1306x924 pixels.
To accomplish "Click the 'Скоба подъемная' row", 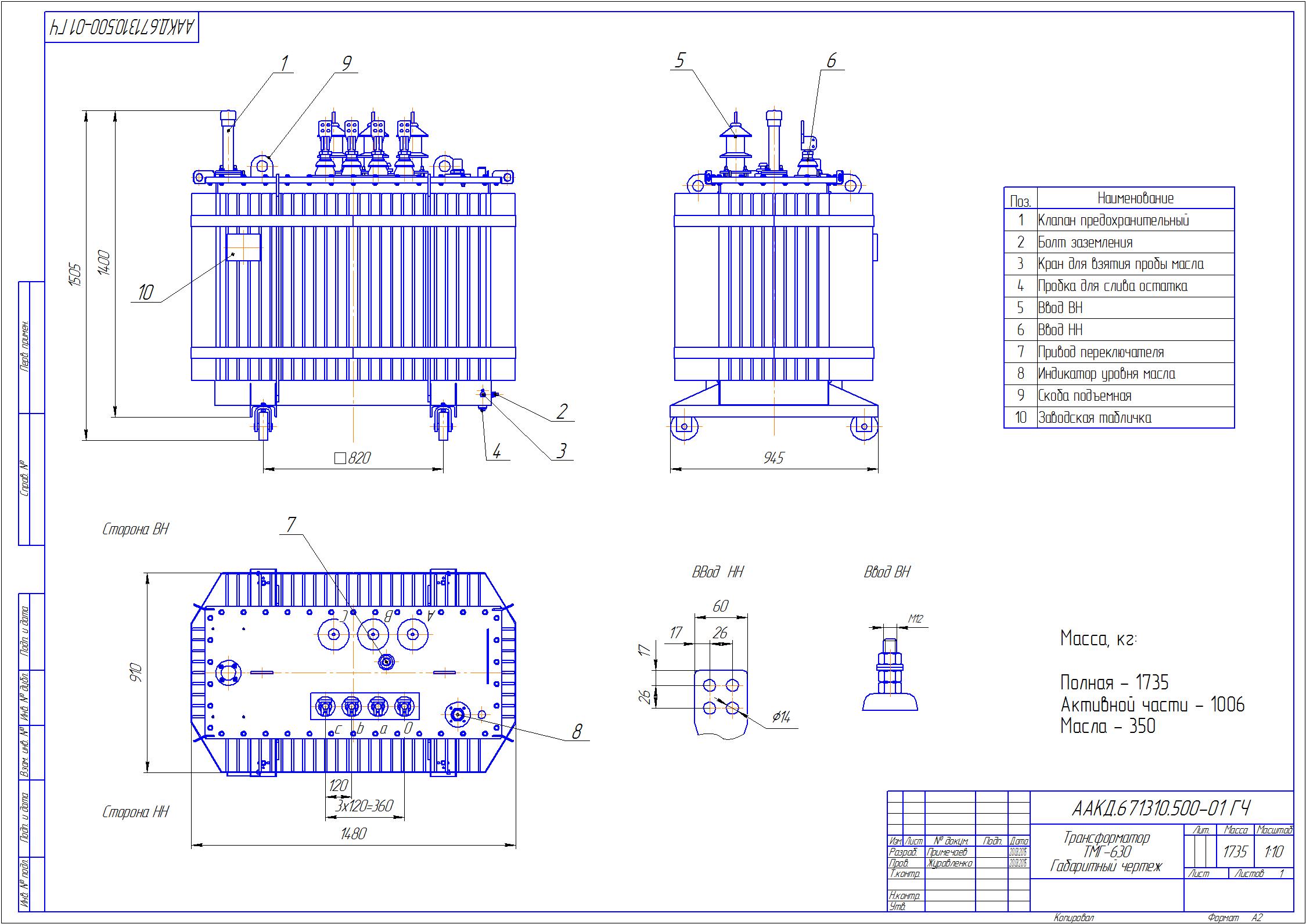I will (x=1119, y=396).
